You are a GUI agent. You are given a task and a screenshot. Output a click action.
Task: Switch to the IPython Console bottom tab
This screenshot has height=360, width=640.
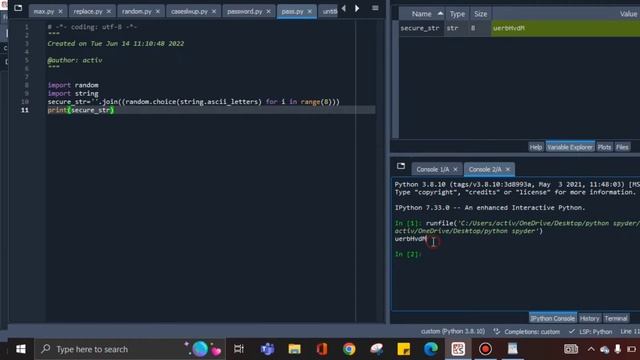click(552, 318)
